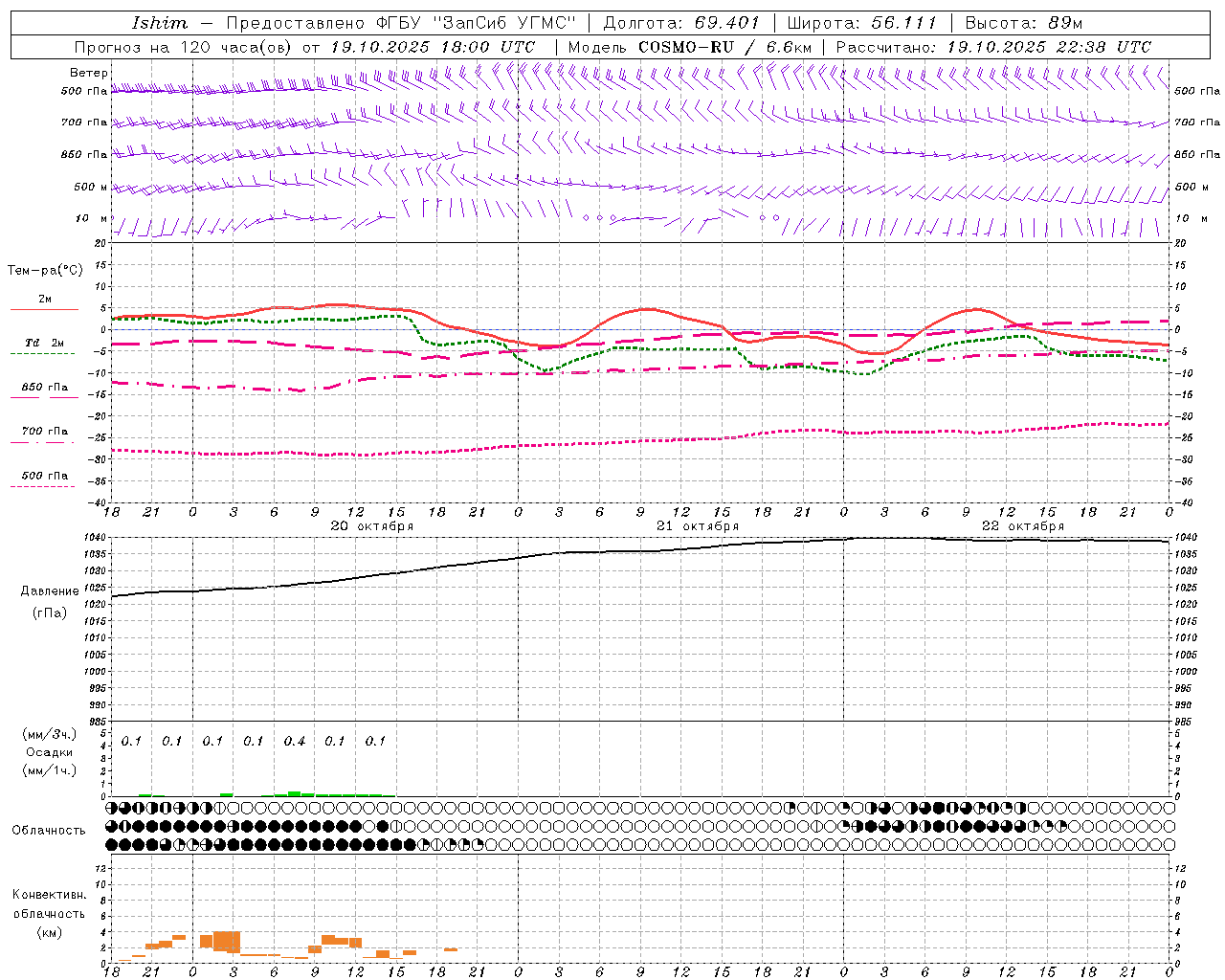This screenshot has width=1225, height=980.
Task: Click the "Конвективн." convective cloud label
Action: point(50,895)
